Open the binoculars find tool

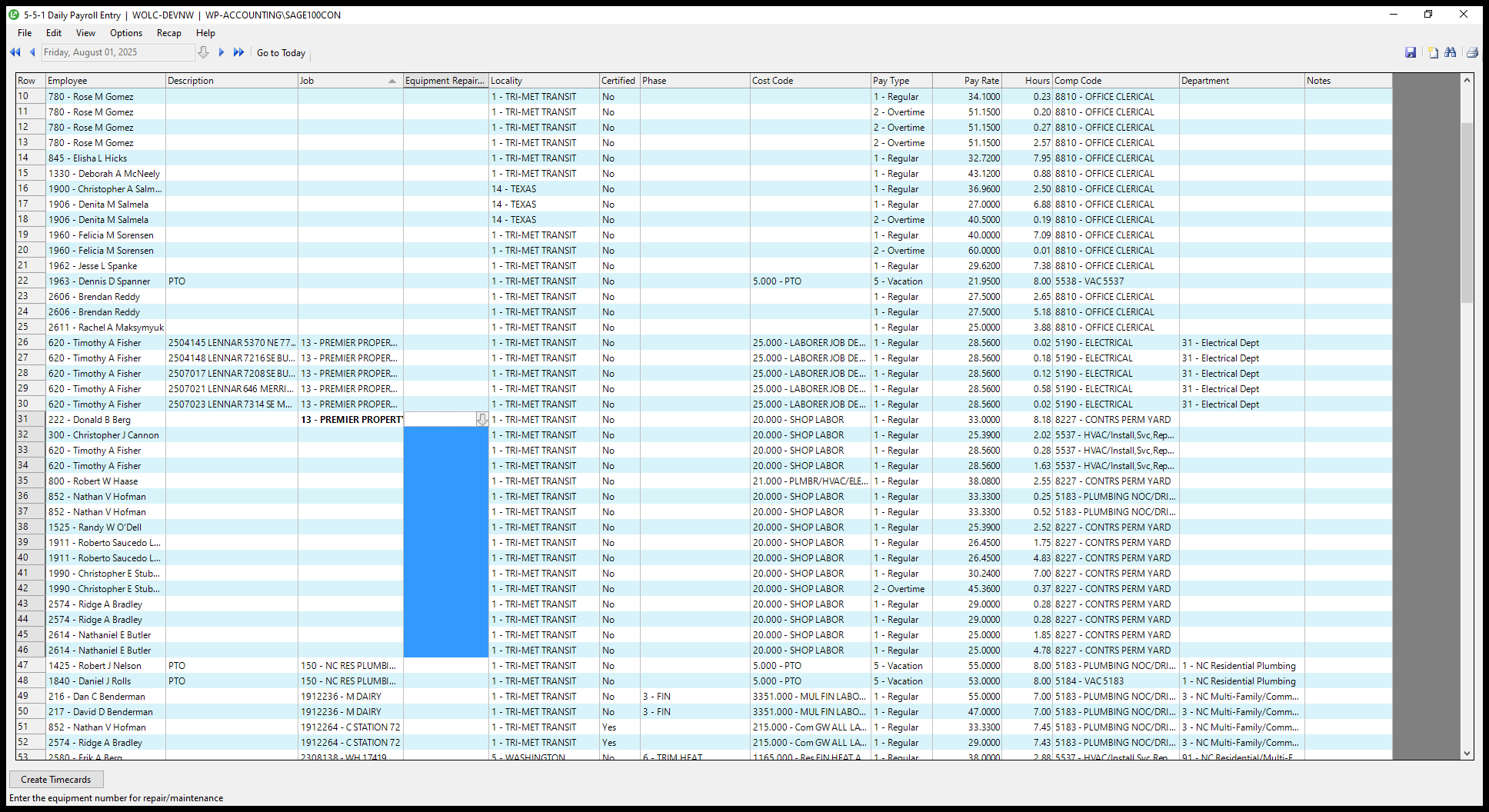coord(1451,52)
